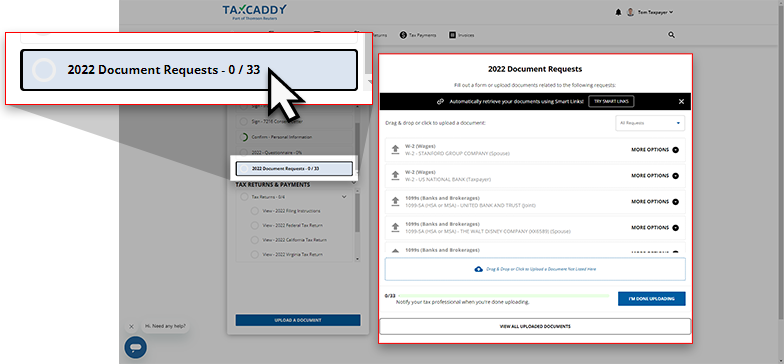Click the tax returns list scroll-down arrow
The image size is (784, 364).
(x=357, y=259)
